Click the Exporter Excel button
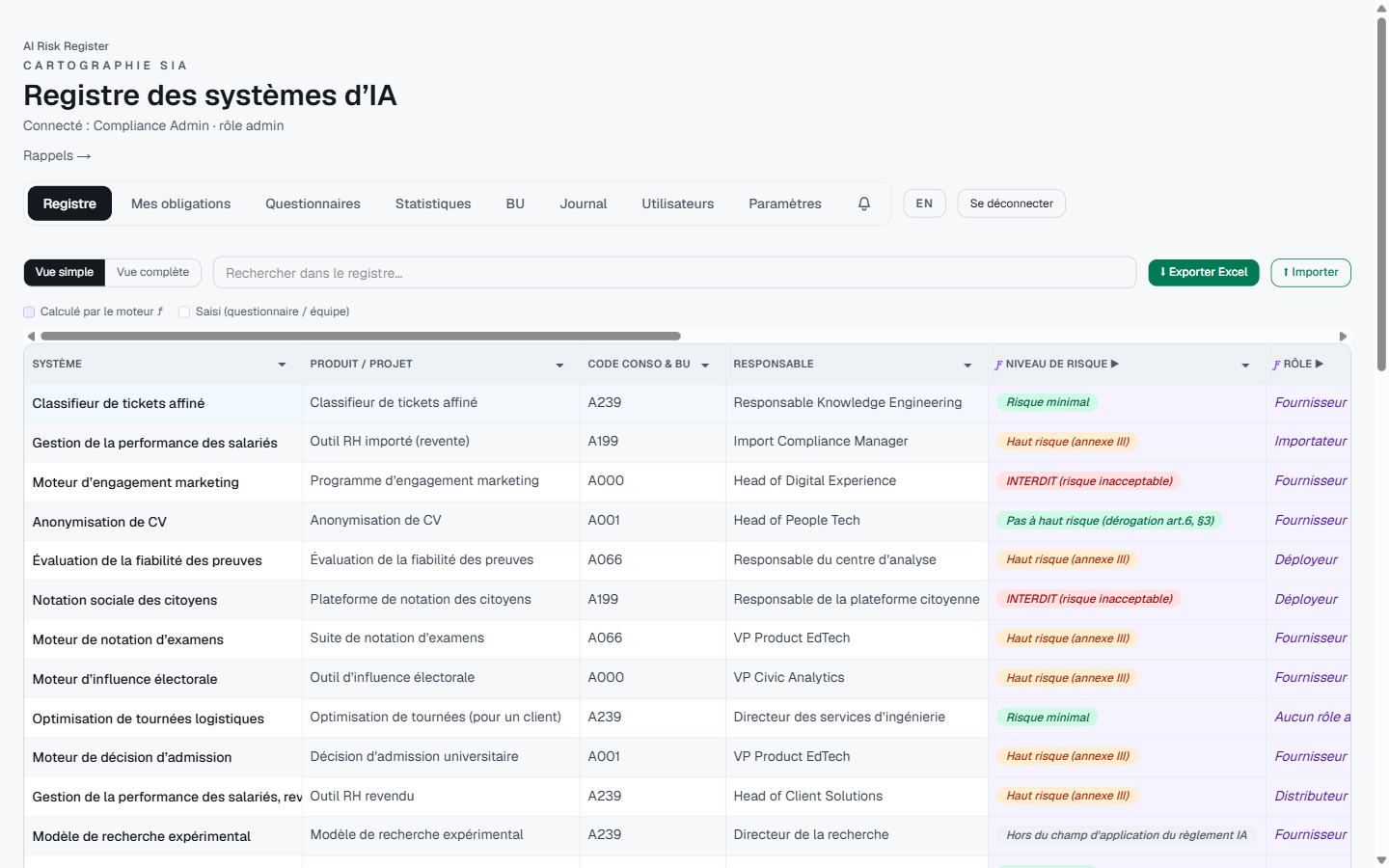This screenshot has width=1389, height=868. (1204, 273)
